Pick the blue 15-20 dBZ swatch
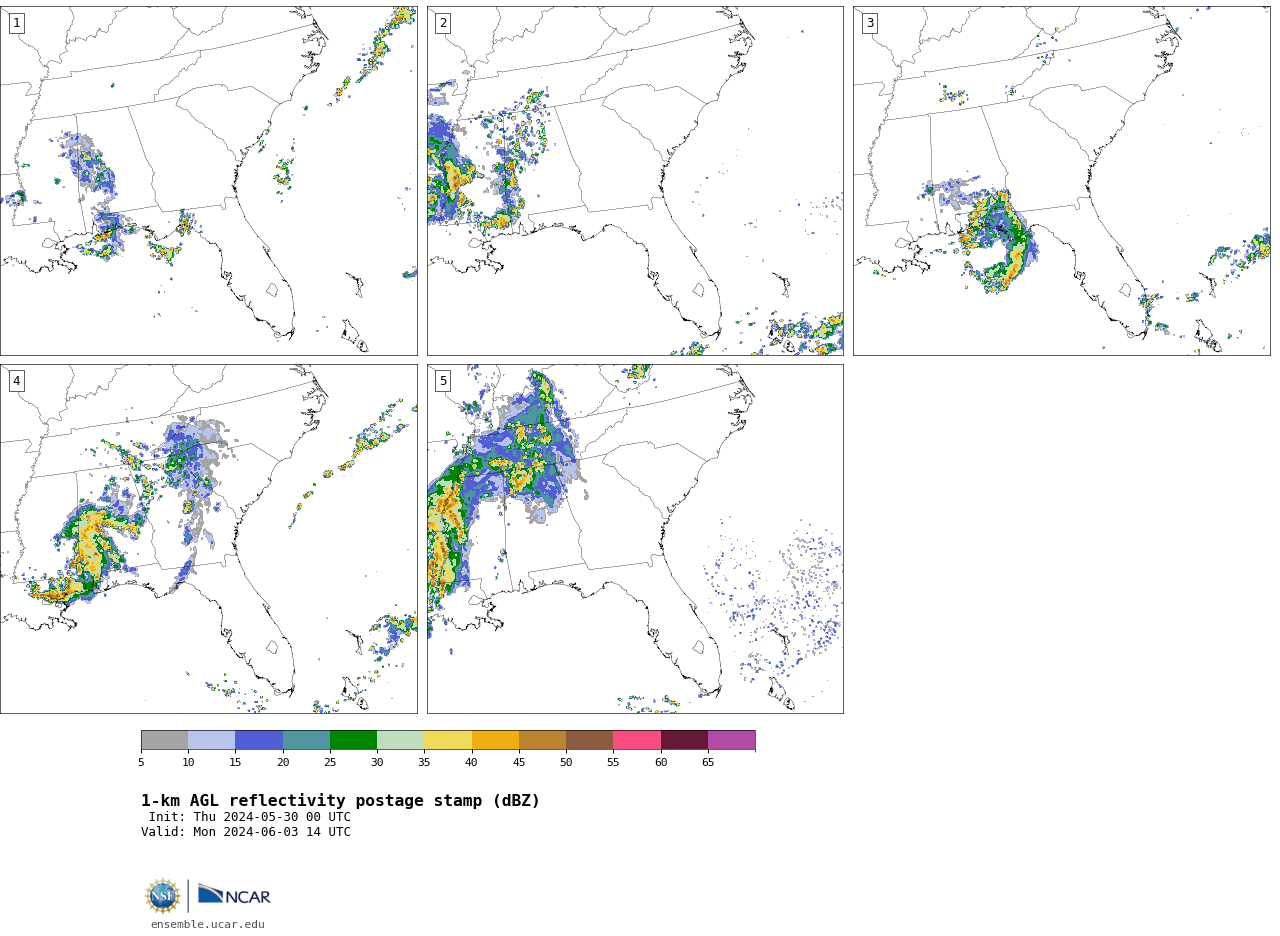Viewport: 1280px width, 936px height. point(259,740)
